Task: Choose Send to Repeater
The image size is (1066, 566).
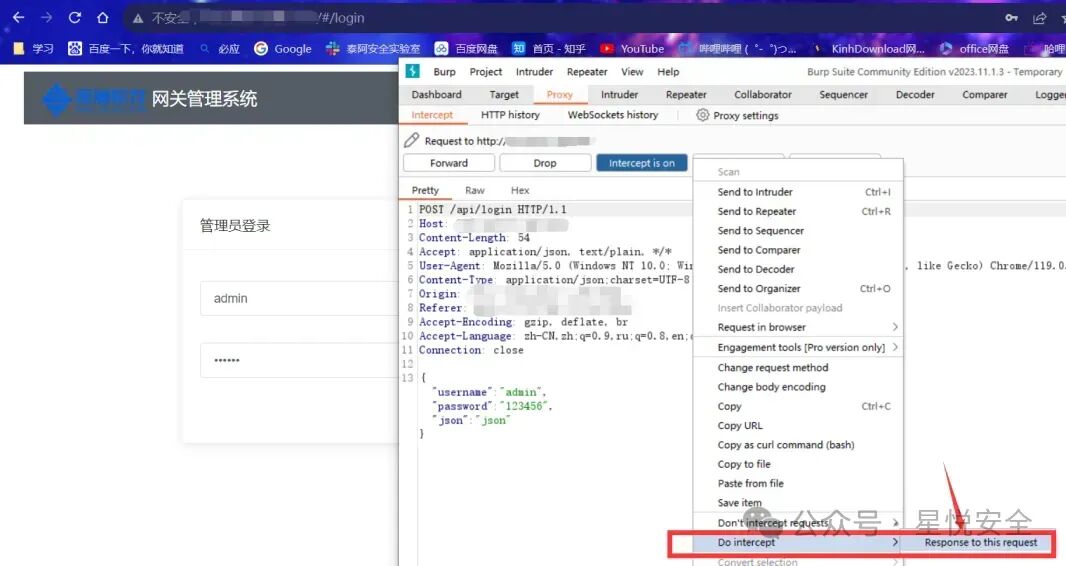Action: tap(798, 211)
